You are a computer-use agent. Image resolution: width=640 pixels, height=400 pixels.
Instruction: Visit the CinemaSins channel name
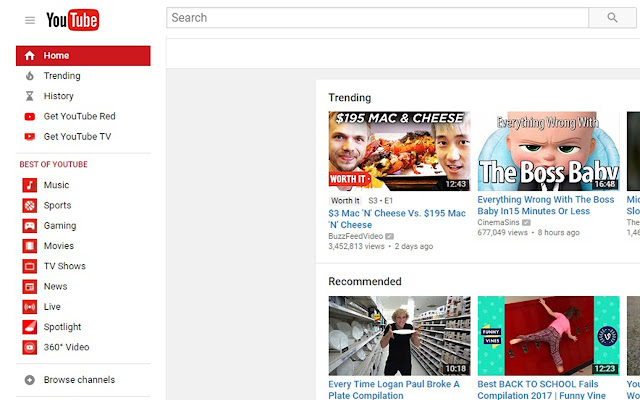coord(498,222)
